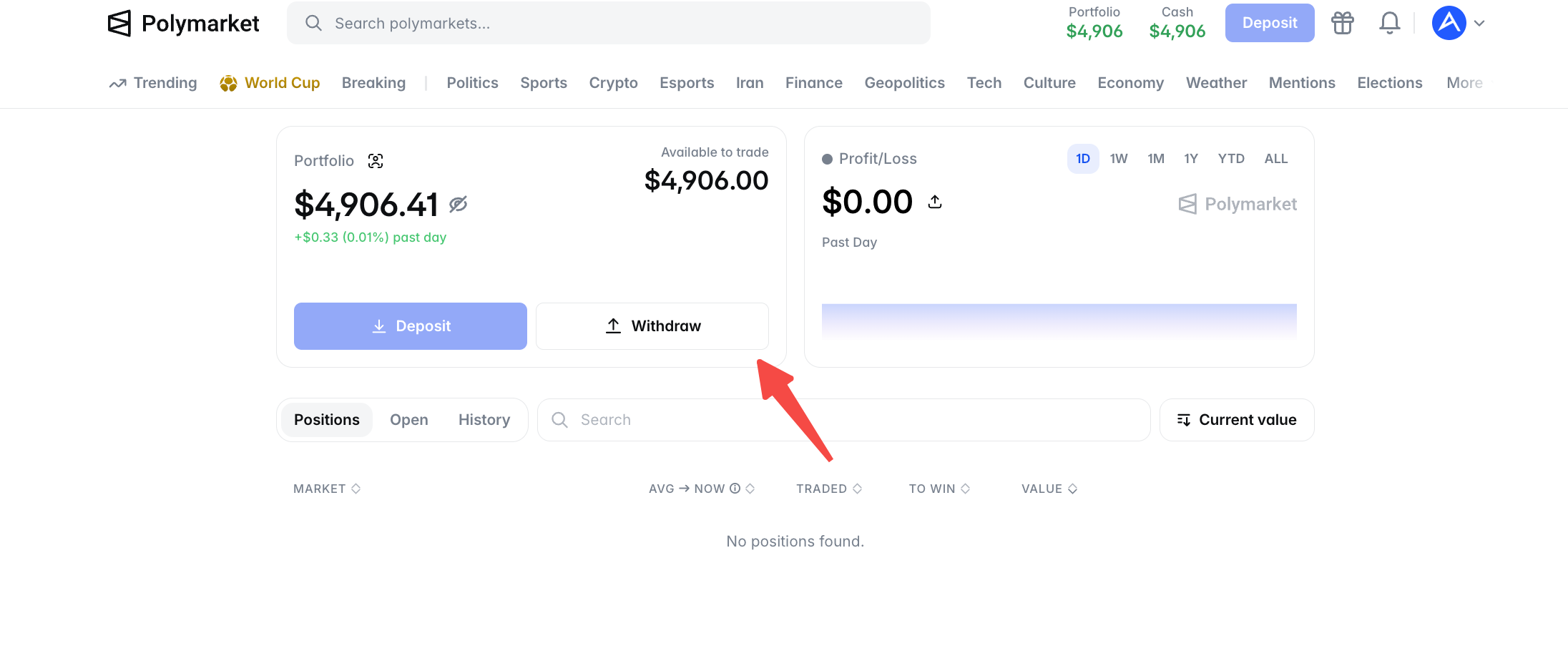Click the Polymarket logo in header
Viewport: 1568px width, 661px height.
tap(183, 24)
